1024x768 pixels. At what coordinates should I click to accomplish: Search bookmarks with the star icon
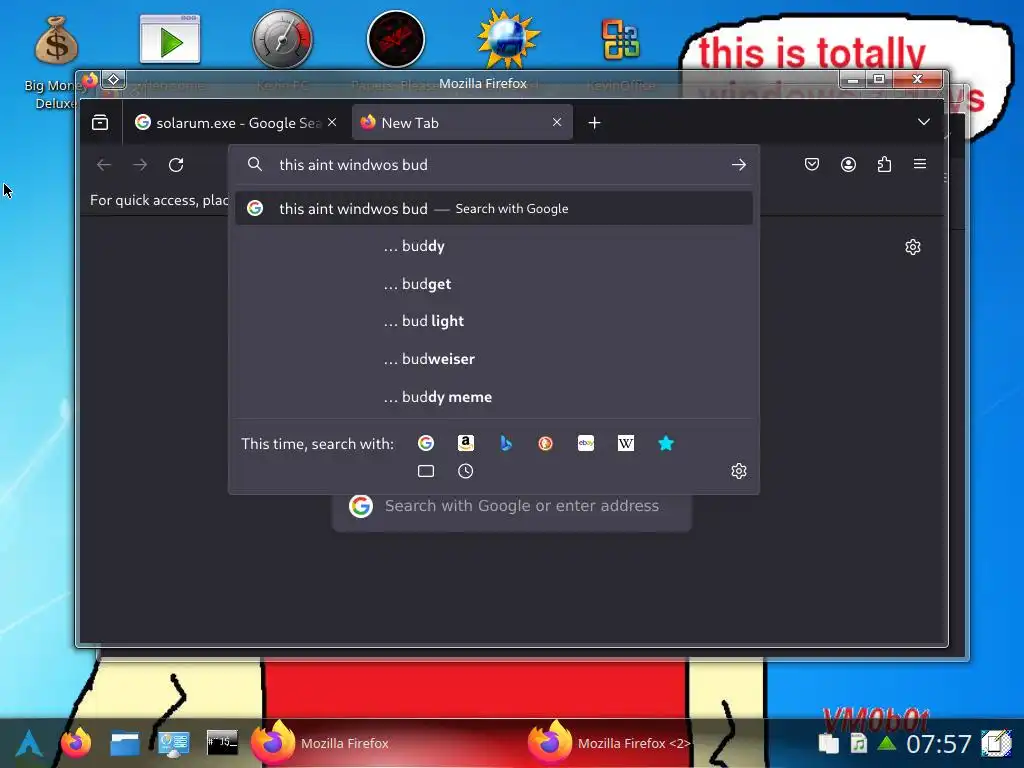click(x=665, y=443)
